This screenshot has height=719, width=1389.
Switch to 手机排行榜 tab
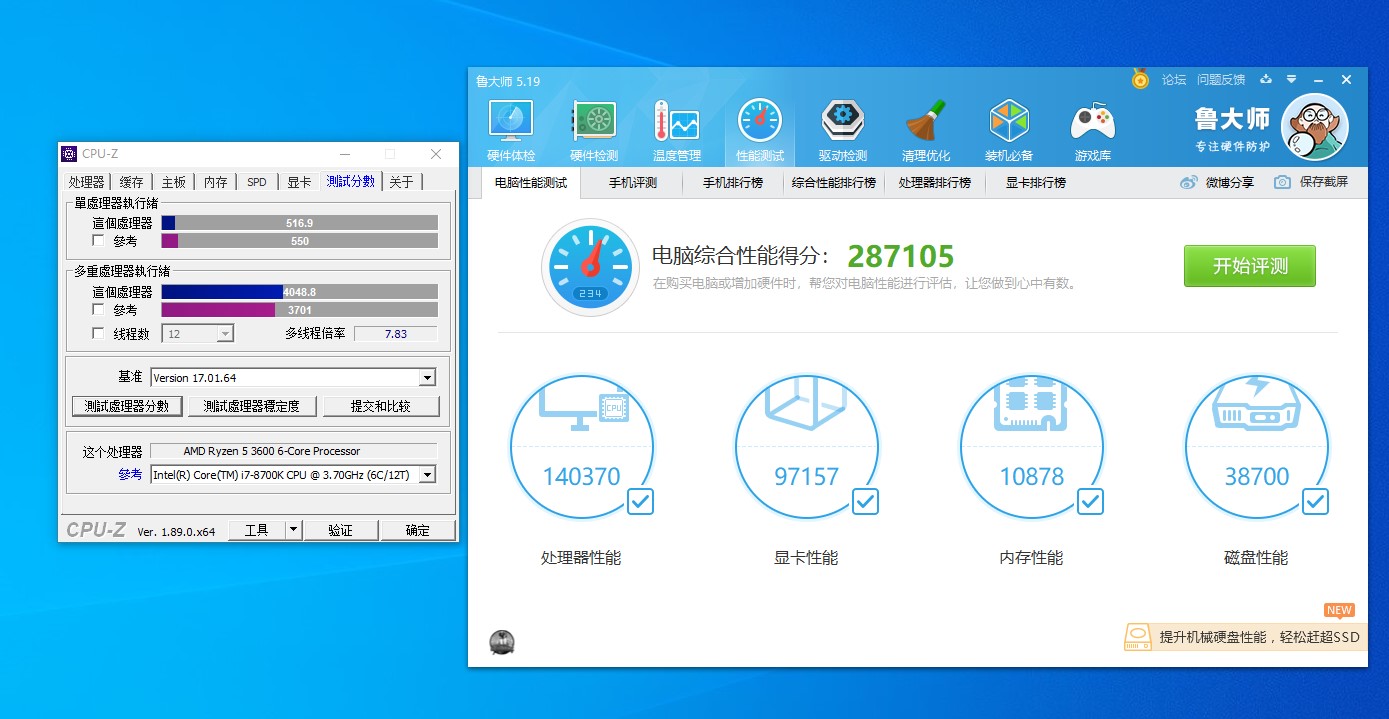[x=733, y=183]
